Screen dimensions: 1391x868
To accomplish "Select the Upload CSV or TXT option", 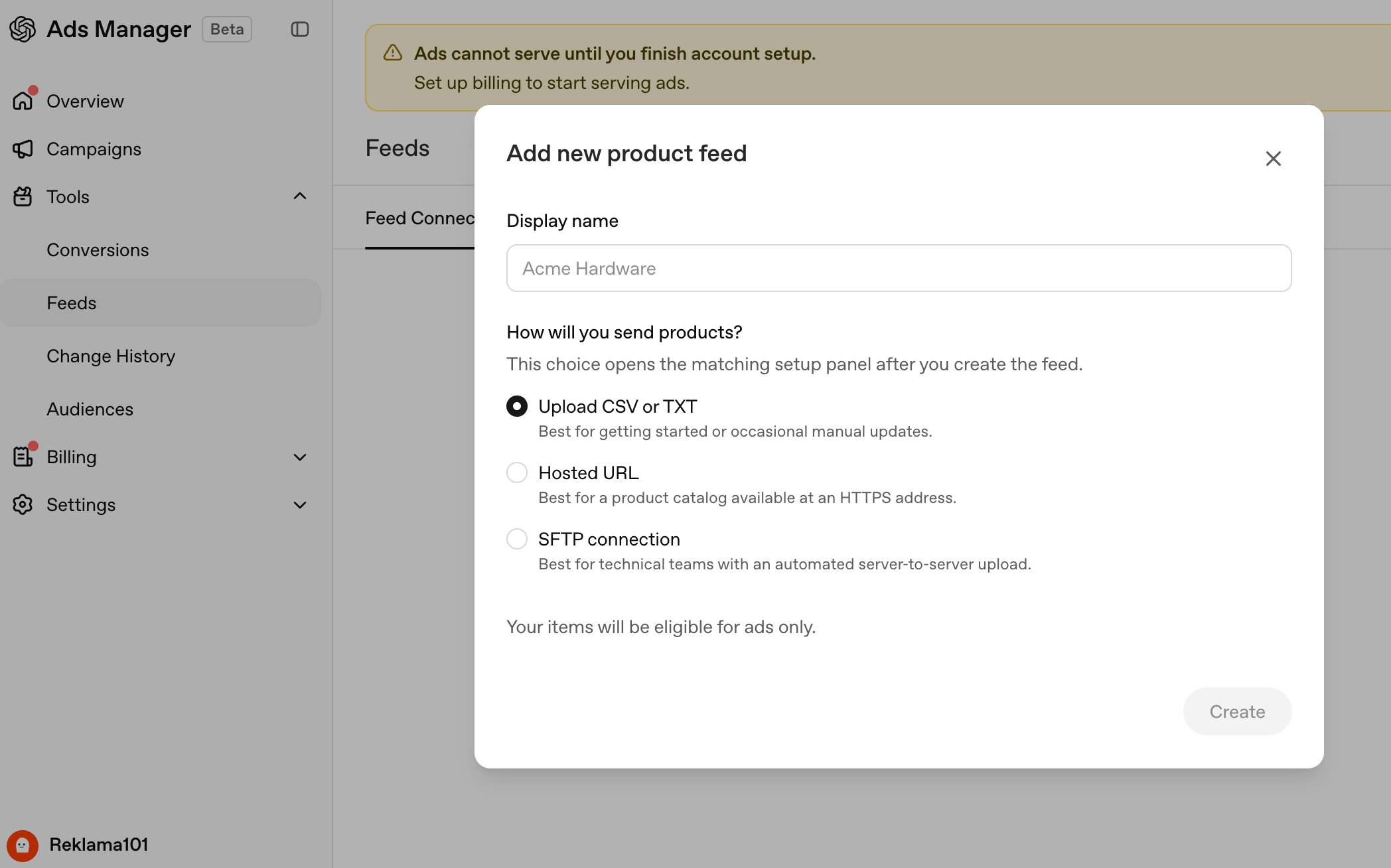I will pyautogui.click(x=517, y=406).
